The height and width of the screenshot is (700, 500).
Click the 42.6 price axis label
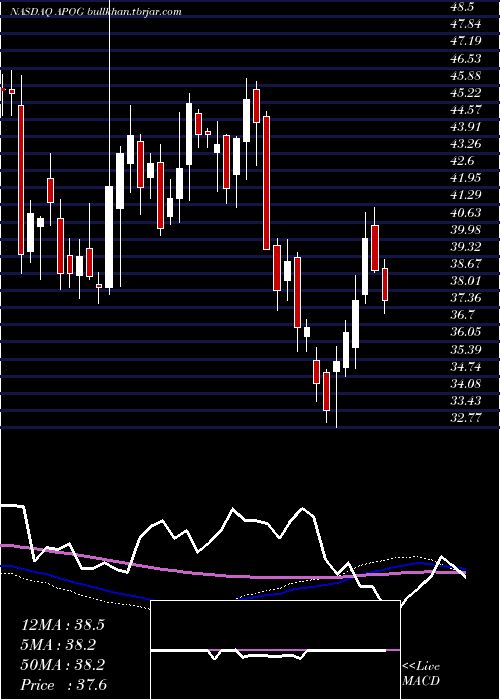tap(463, 161)
